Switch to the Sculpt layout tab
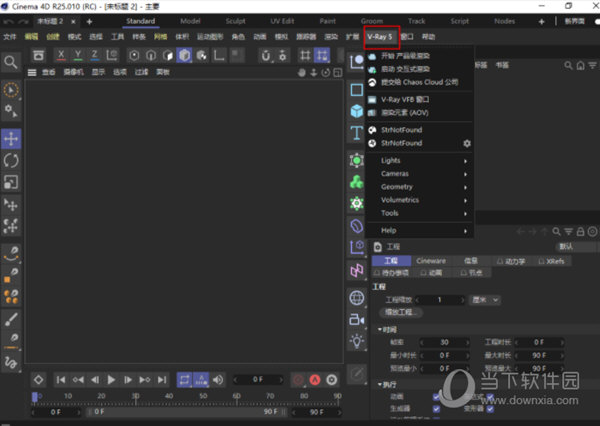Viewport: 600px width, 426px height. (x=235, y=21)
